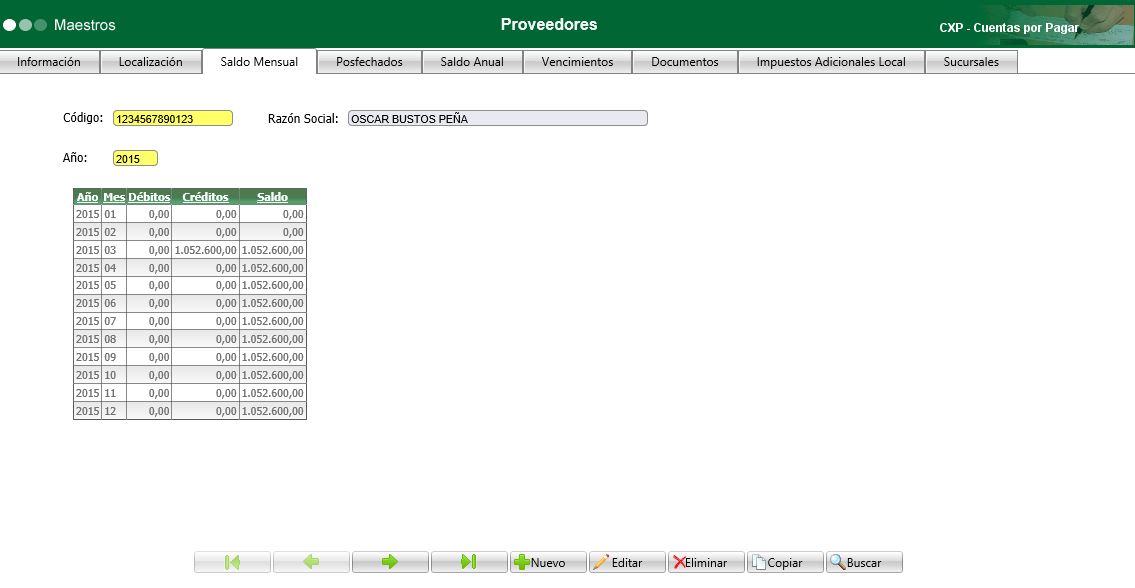Image resolution: width=1135 pixels, height=588 pixels.
Task: Open the Impuestos Adicionales Local tab
Action: [831, 62]
